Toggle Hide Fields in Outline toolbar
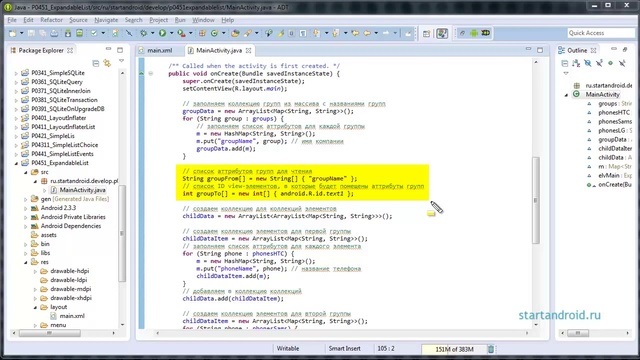The height and width of the screenshot is (360, 640). 588,63
